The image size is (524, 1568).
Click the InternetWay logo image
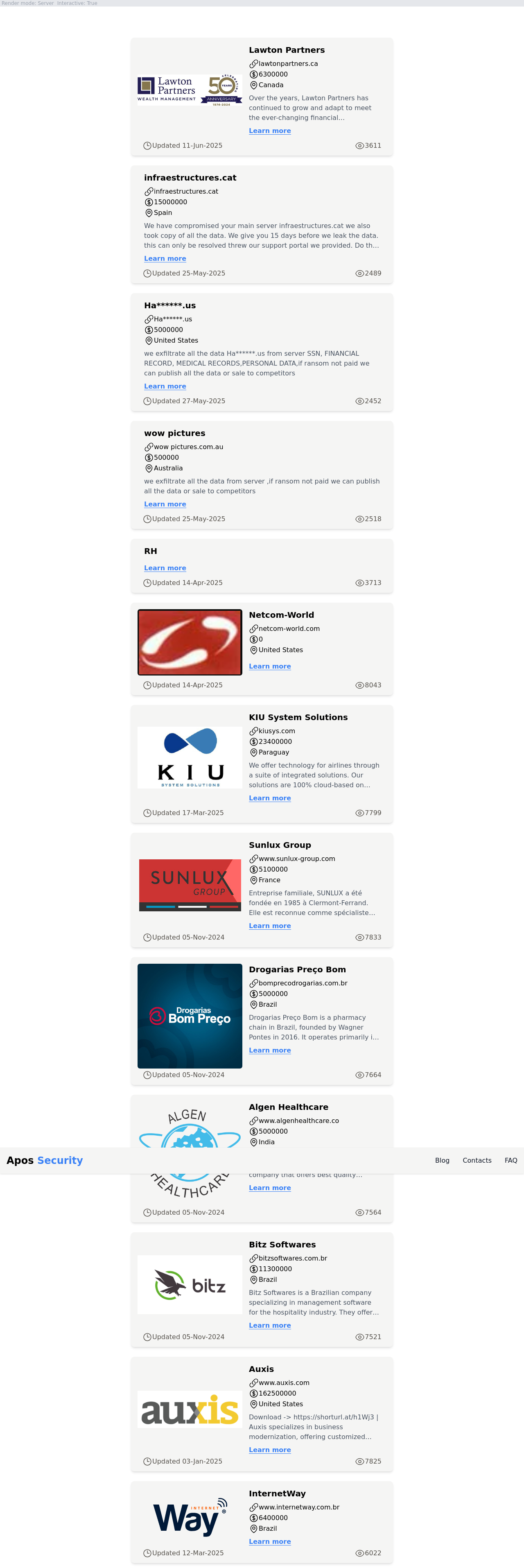190,1517
